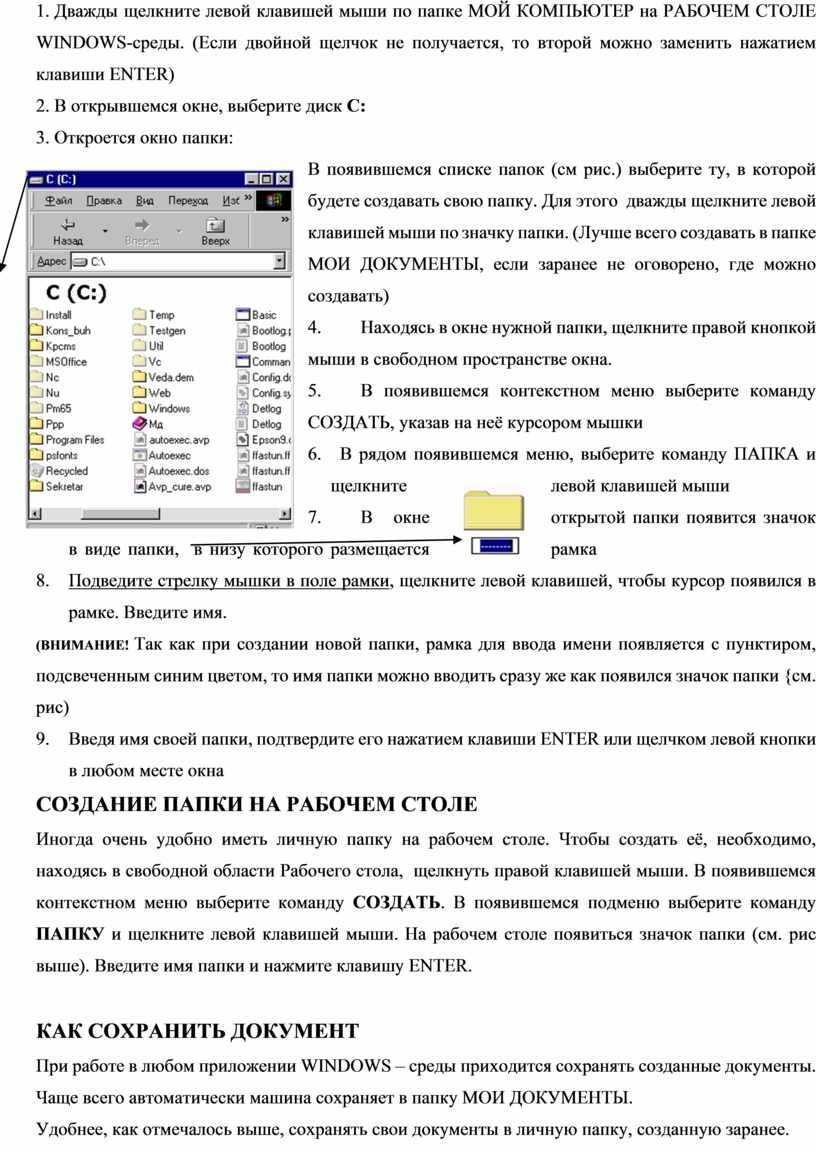The width and height of the screenshot is (816, 1152).
Task: Select the Avp_cure.avp file icon
Action: tap(140, 486)
